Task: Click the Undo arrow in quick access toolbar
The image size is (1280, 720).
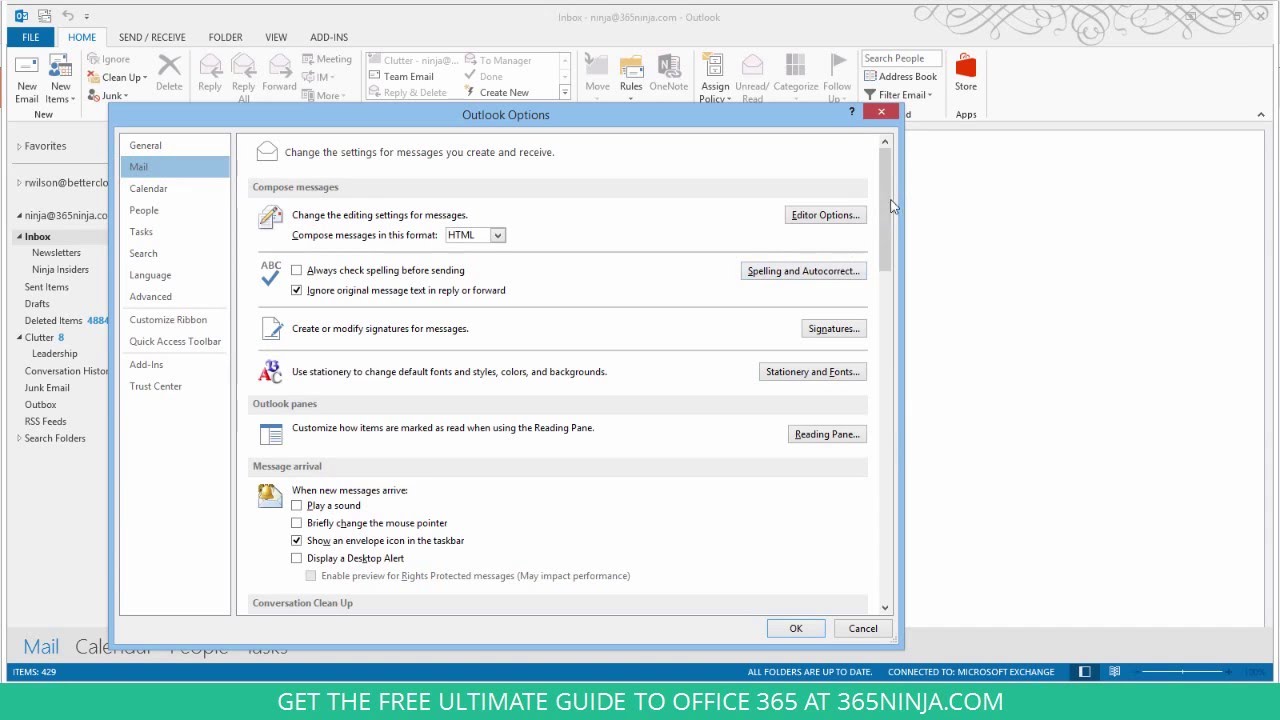Action: [68, 16]
